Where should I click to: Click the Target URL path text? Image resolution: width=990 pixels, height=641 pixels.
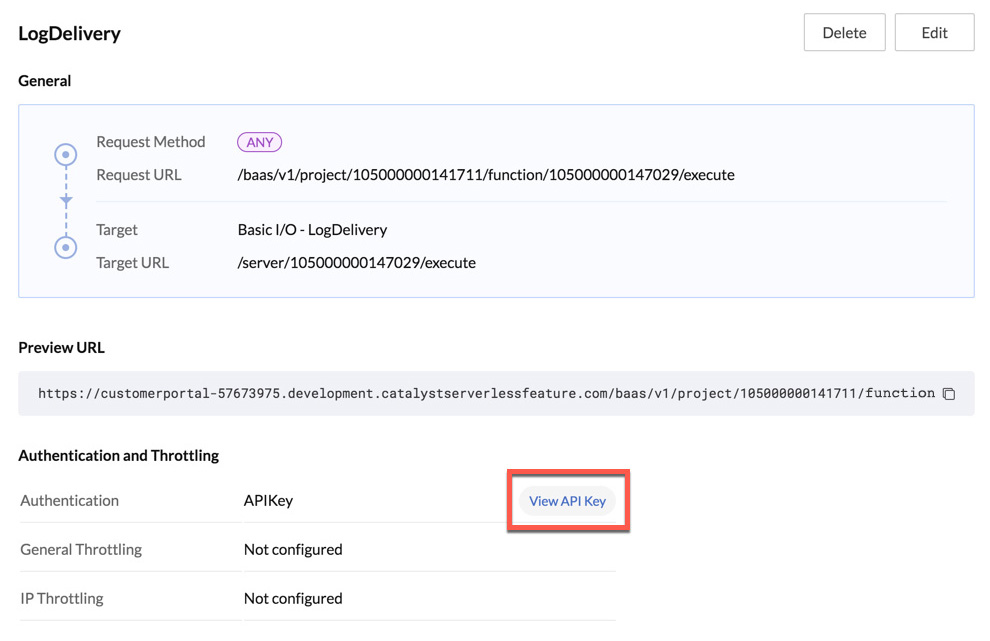(356, 262)
